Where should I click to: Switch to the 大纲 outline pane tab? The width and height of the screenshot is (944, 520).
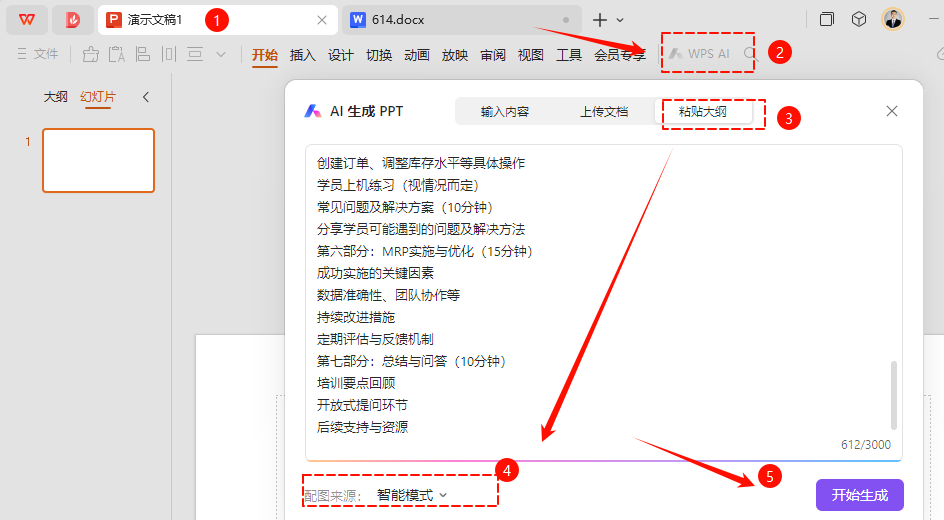[55, 97]
